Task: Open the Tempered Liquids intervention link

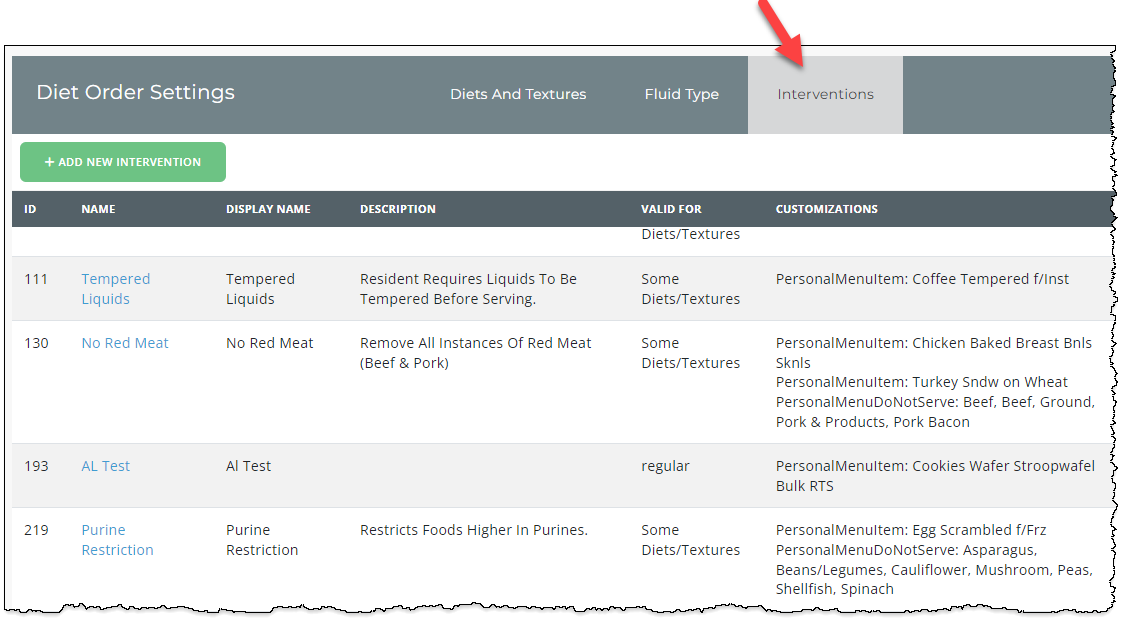Action: 116,289
